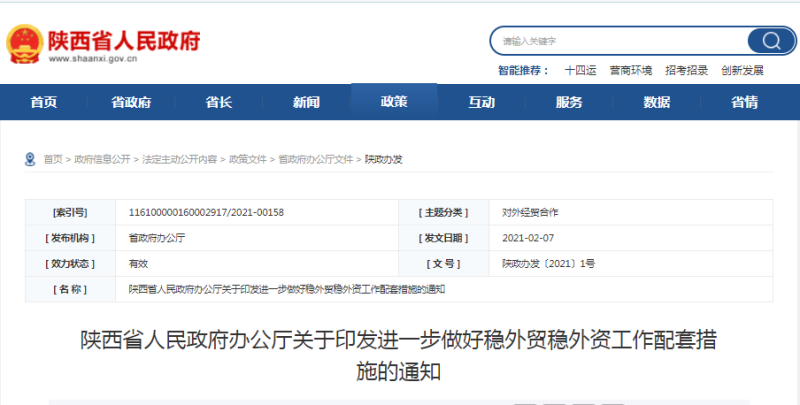Select the 新闻 navigation tab
This screenshot has height=405, width=800.
[x=306, y=102]
